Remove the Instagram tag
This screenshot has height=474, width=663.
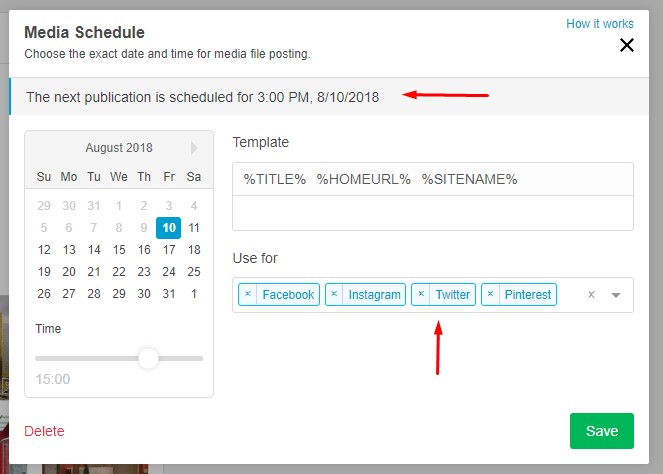[334, 294]
